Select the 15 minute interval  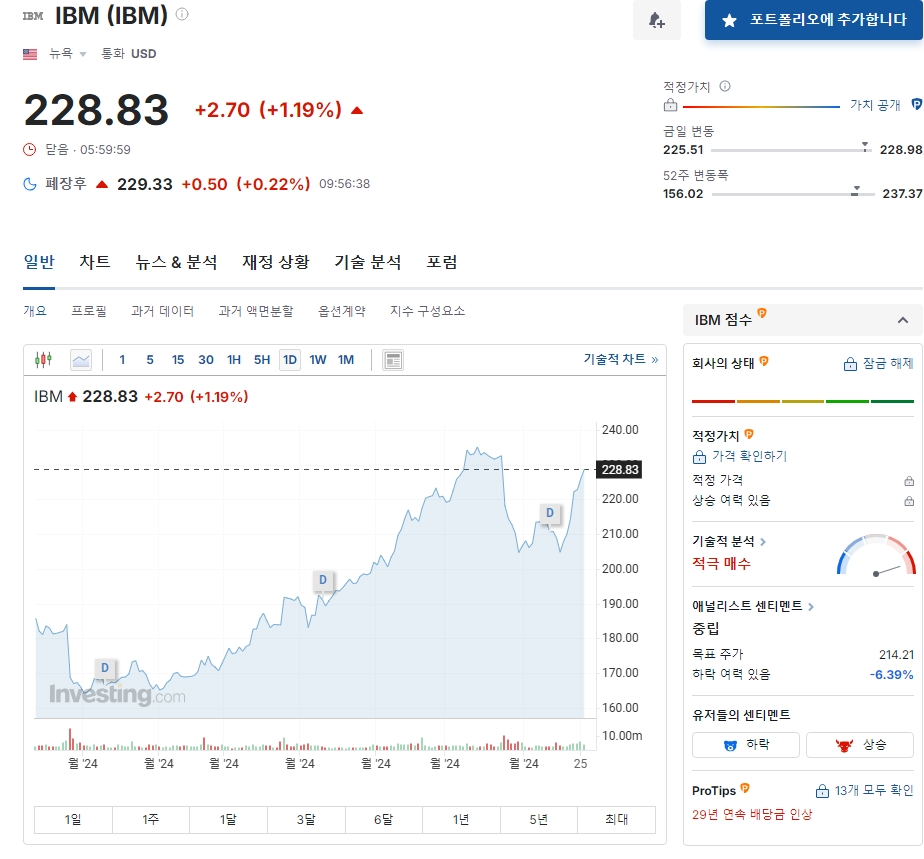tap(178, 359)
